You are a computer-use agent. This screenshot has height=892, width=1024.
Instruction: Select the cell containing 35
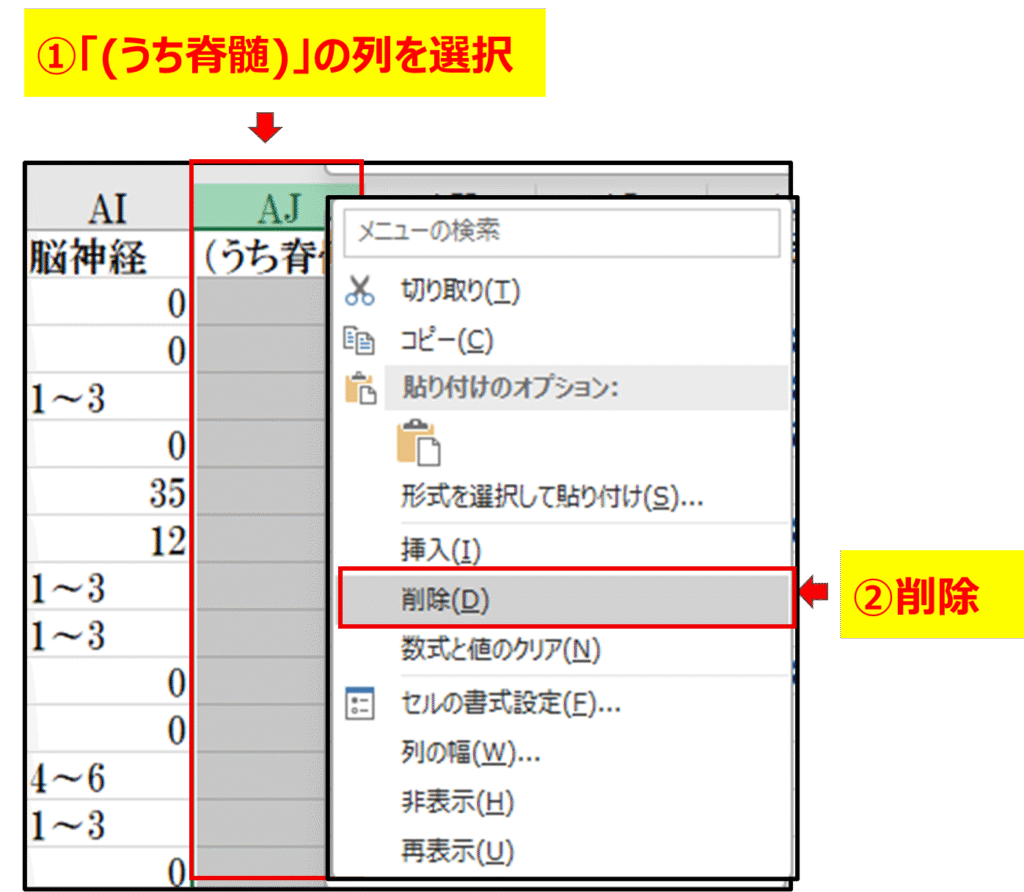108,493
